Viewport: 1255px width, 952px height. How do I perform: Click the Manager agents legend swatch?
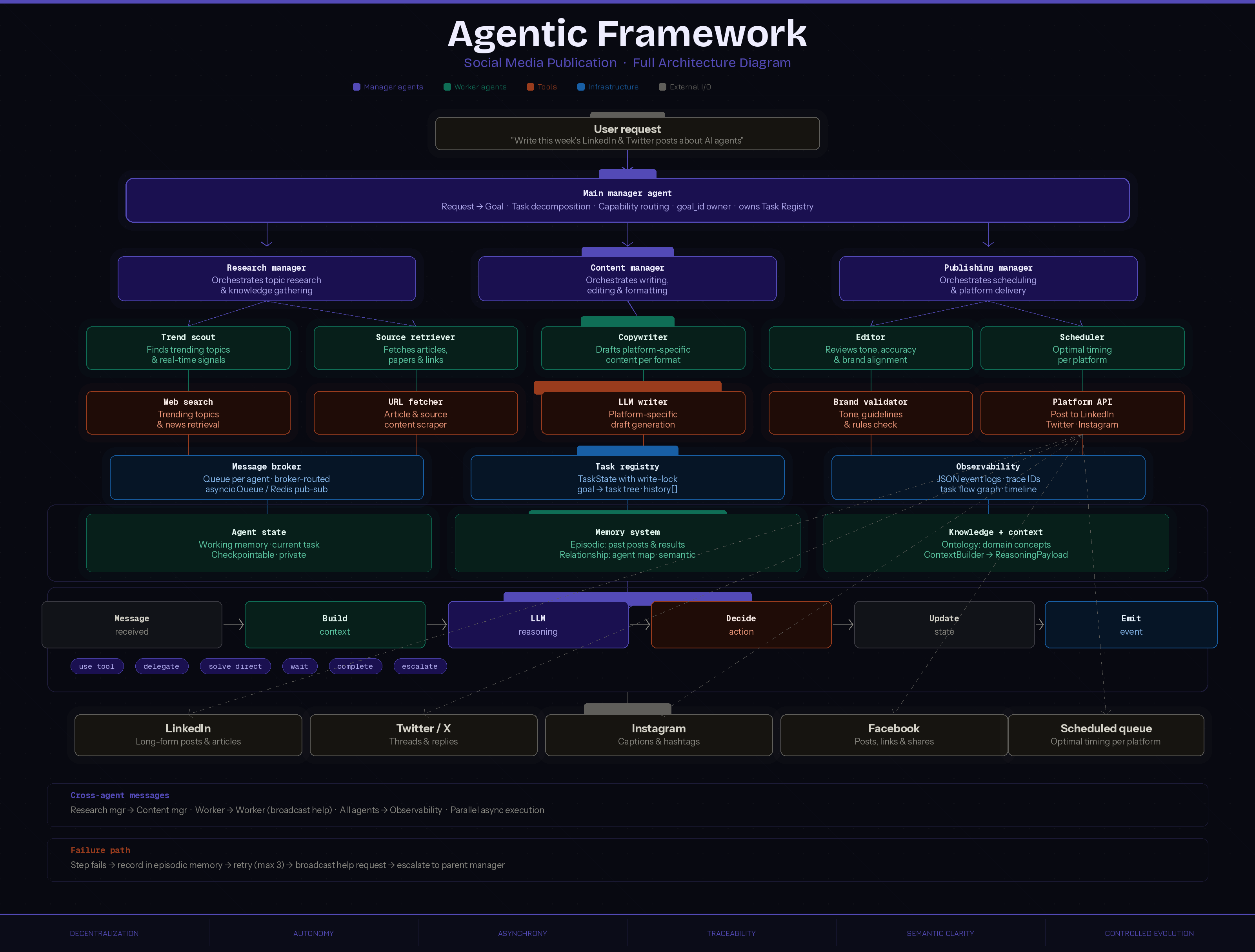point(356,87)
